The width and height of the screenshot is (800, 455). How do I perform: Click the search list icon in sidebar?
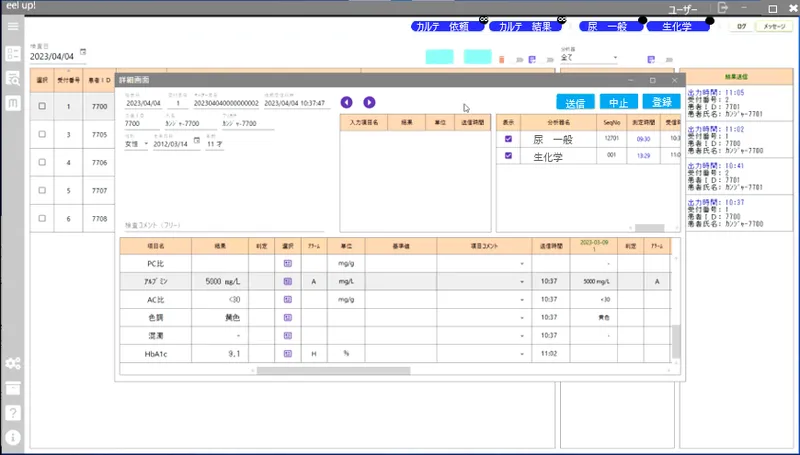13,78
